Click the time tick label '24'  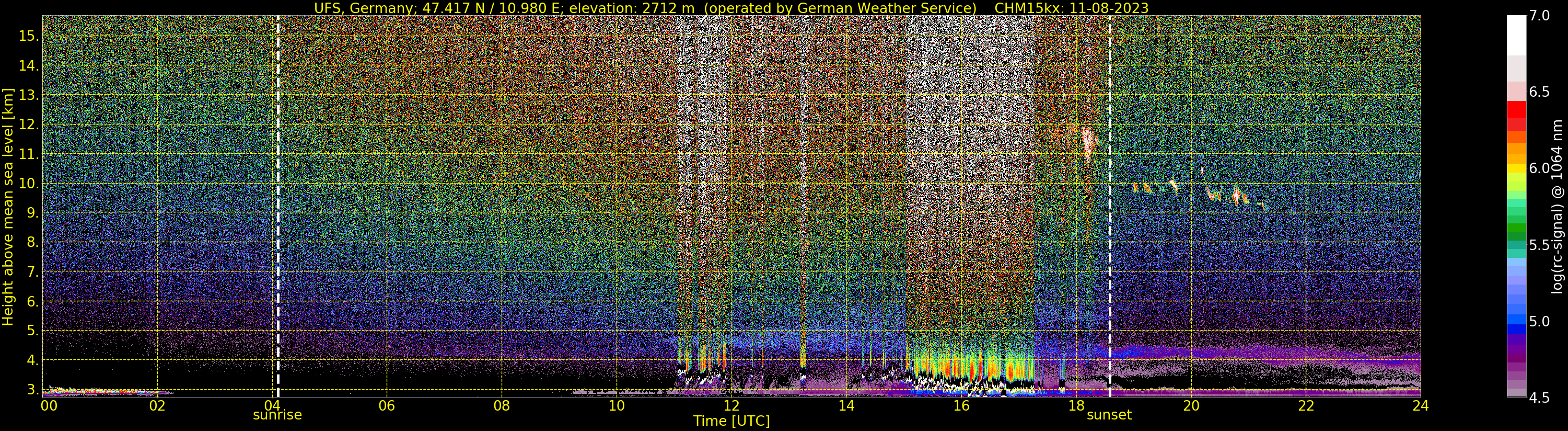[1420, 406]
